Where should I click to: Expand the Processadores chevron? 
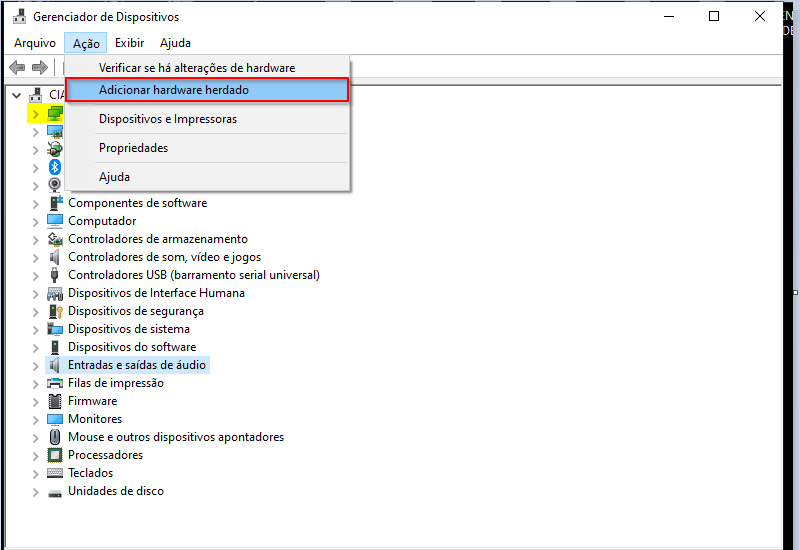35,456
